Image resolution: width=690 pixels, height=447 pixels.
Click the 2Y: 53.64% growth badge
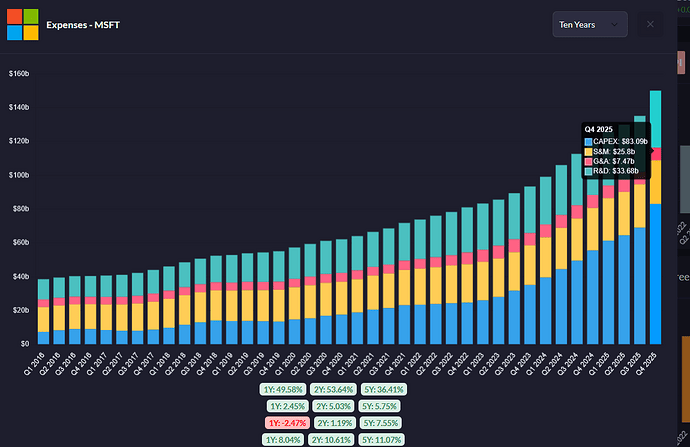(333, 389)
